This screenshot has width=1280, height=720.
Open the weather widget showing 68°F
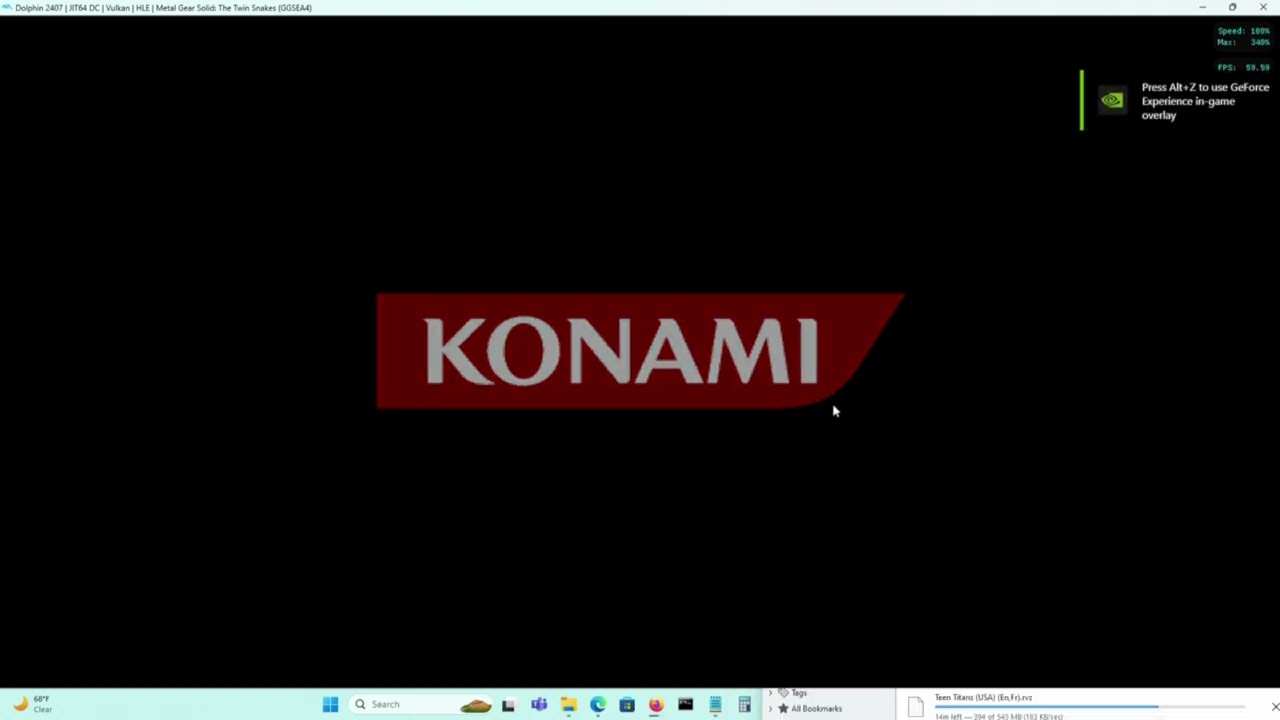[x=32, y=704]
